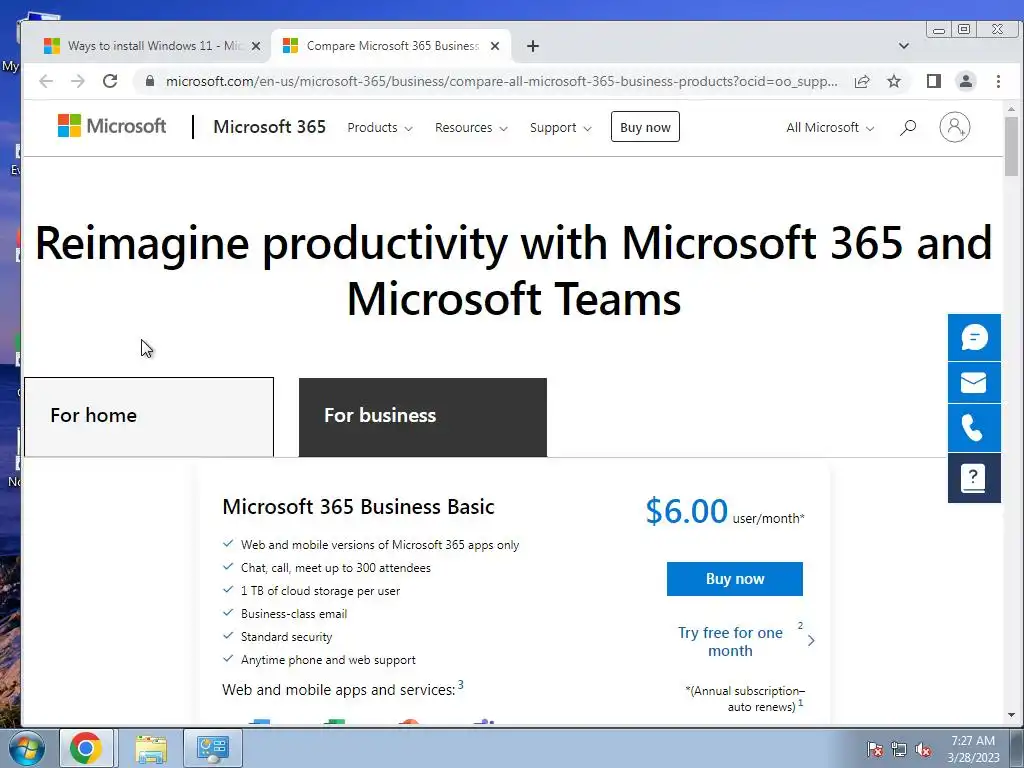Open the Chrome profile avatar
This screenshot has width=1024, height=768.
965,81
